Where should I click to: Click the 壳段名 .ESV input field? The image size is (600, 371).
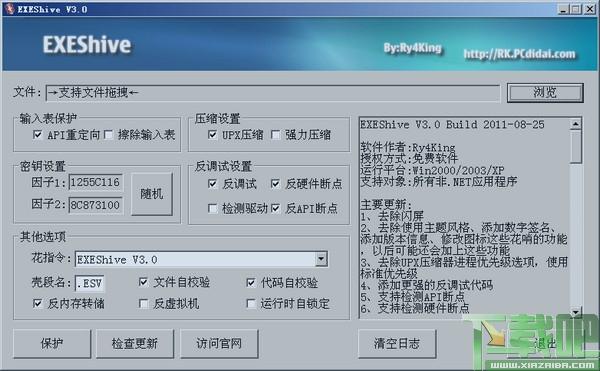coord(89,283)
